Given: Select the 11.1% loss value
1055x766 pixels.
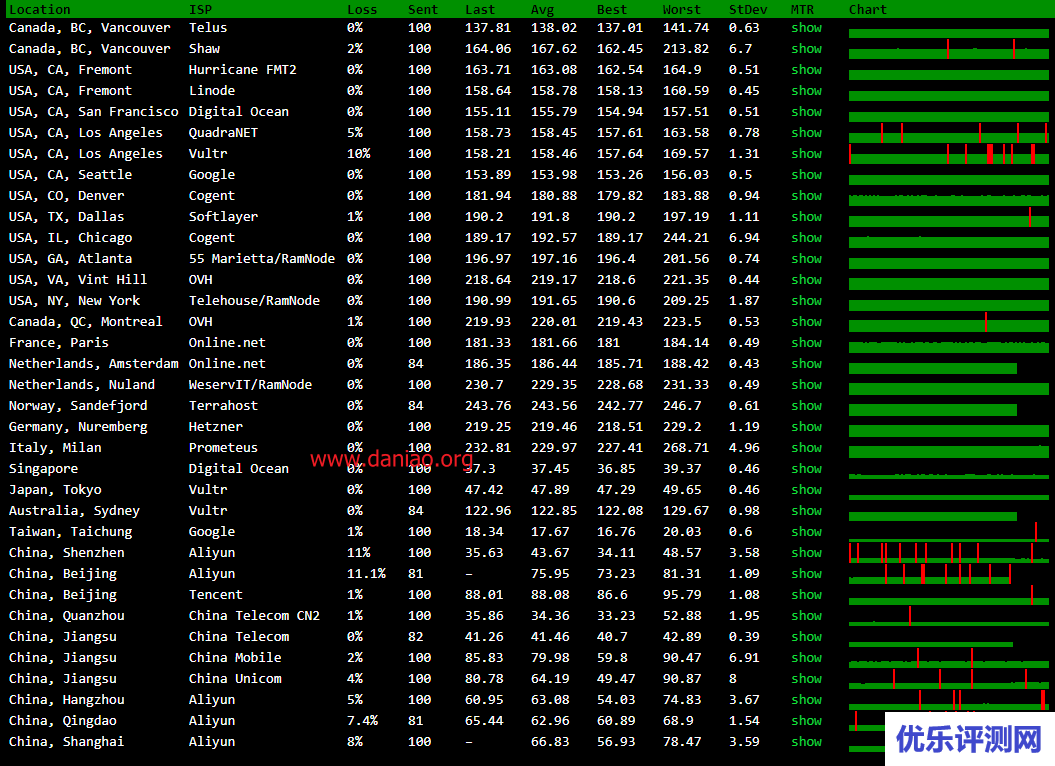Looking at the screenshot, I should click(366, 573).
